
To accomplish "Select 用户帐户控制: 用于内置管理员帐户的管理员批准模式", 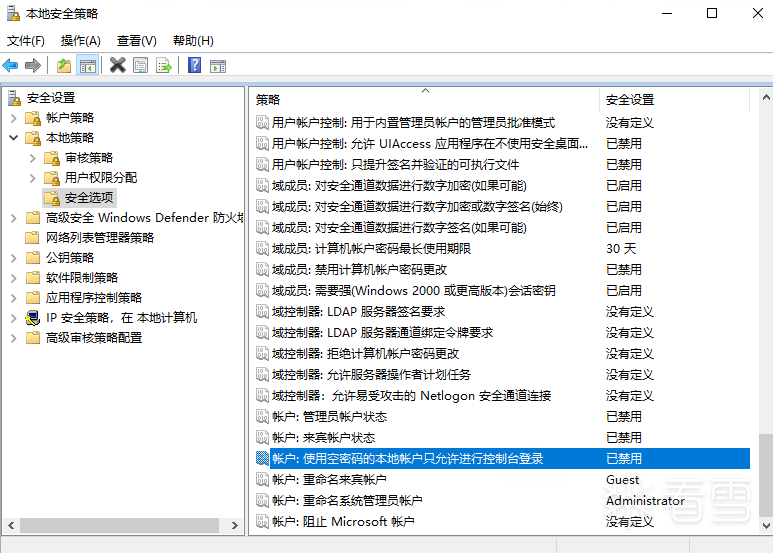I will pos(413,123).
